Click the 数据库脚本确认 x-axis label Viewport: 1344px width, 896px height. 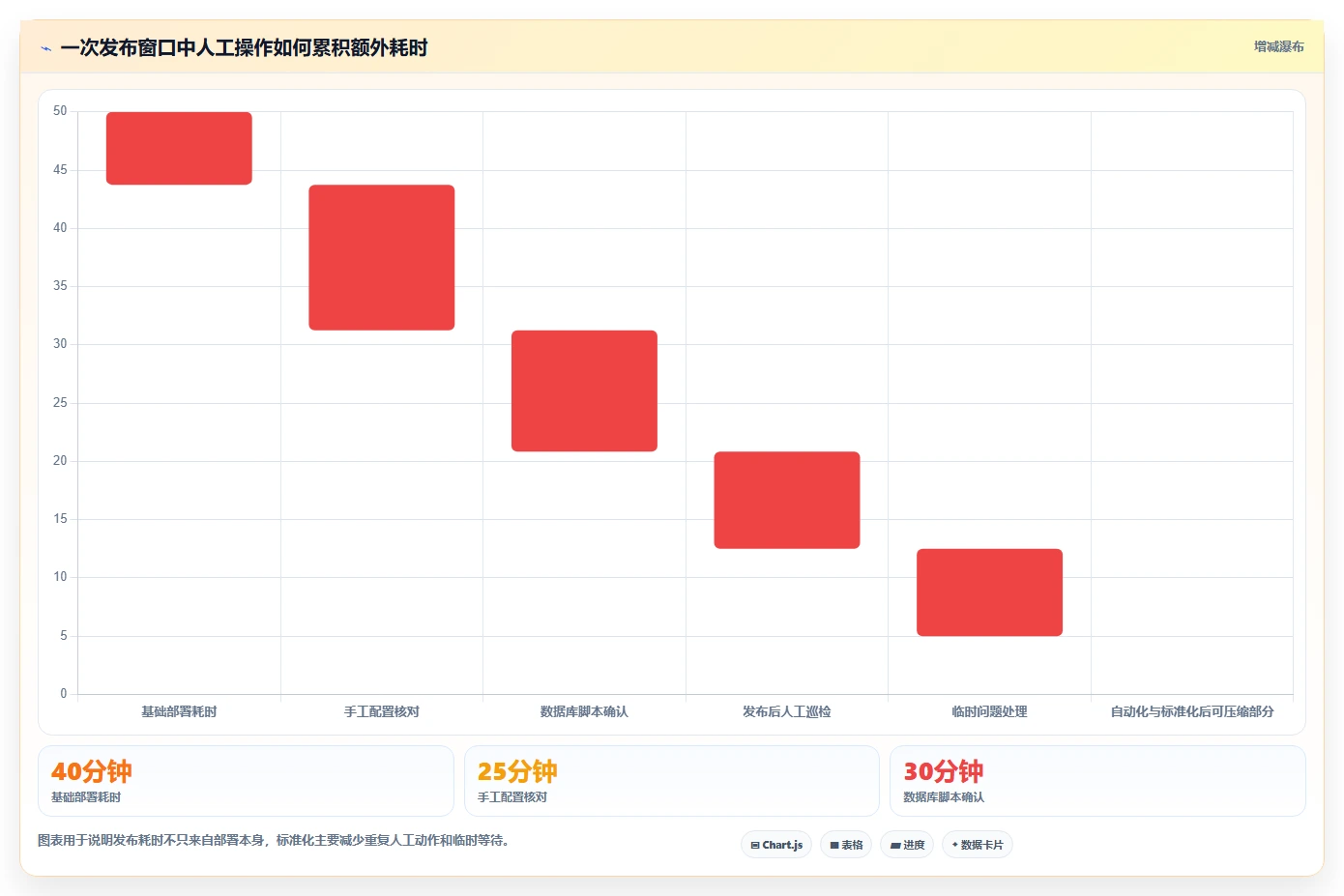[x=584, y=711]
